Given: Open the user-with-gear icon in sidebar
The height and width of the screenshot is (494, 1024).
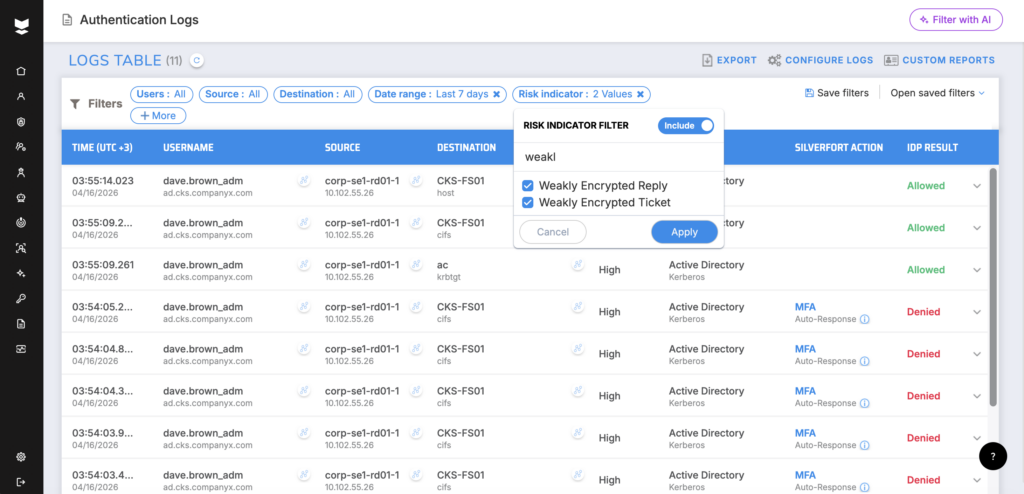Looking at the screenshot, I should click(x=21, y=147).
